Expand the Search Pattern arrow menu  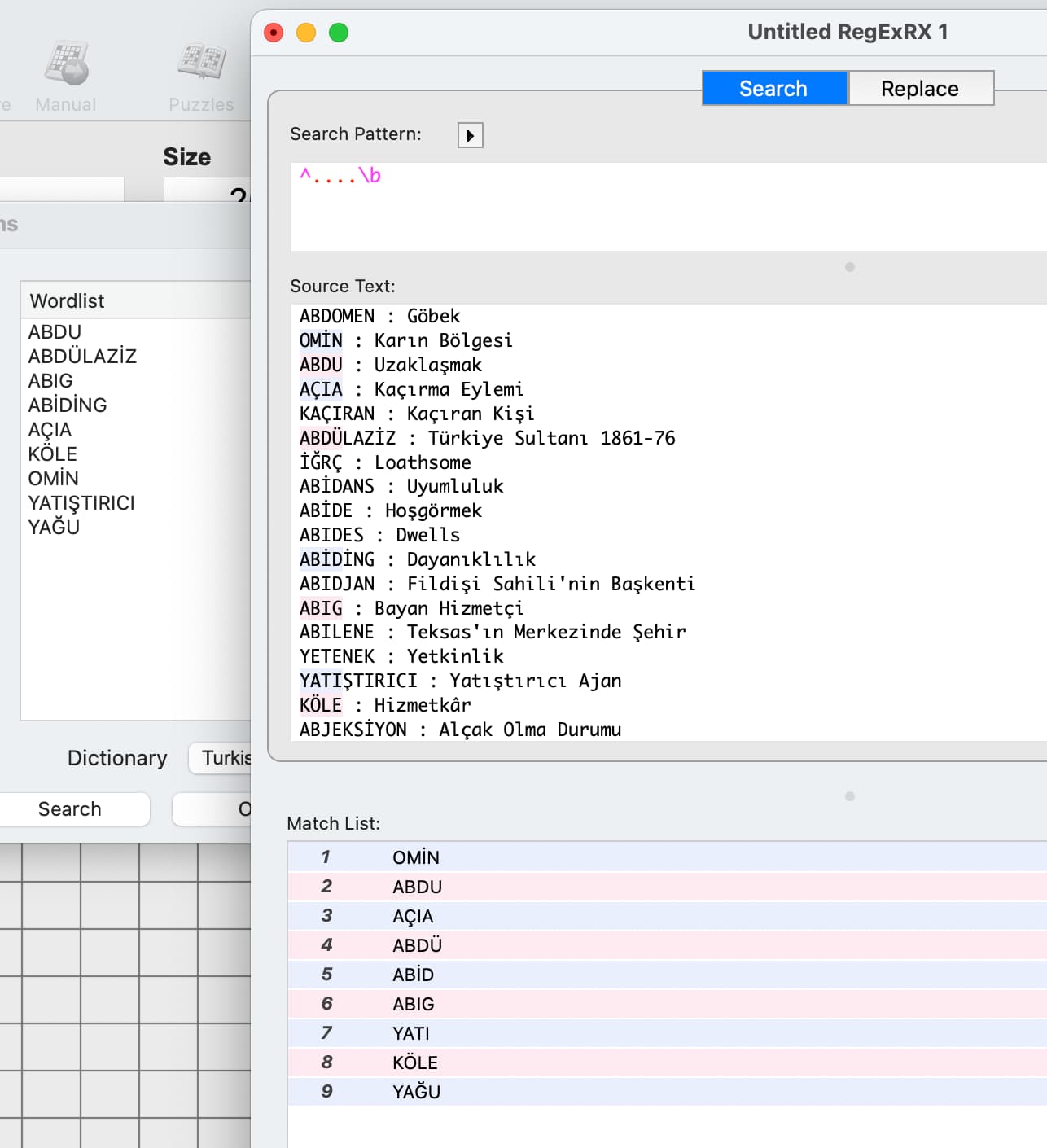(470, 135)
